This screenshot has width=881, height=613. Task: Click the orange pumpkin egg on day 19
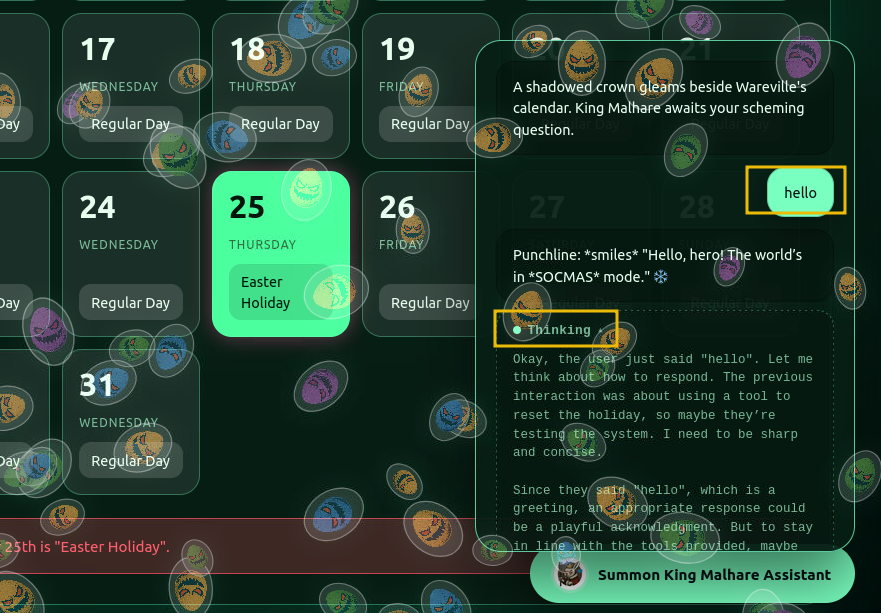pos(418,90)
